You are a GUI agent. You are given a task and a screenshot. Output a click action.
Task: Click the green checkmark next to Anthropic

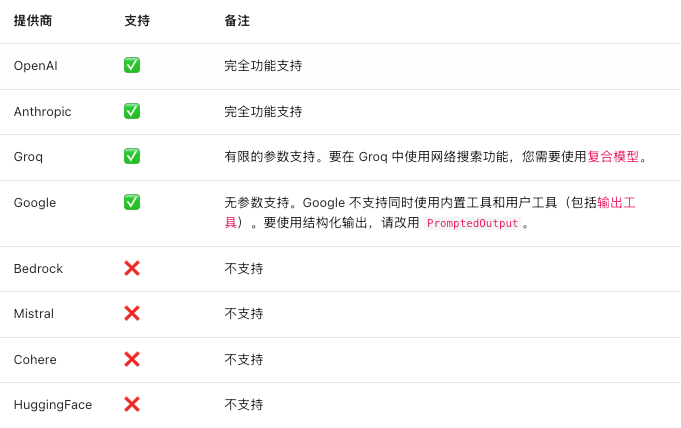click(x=132, y=111)
